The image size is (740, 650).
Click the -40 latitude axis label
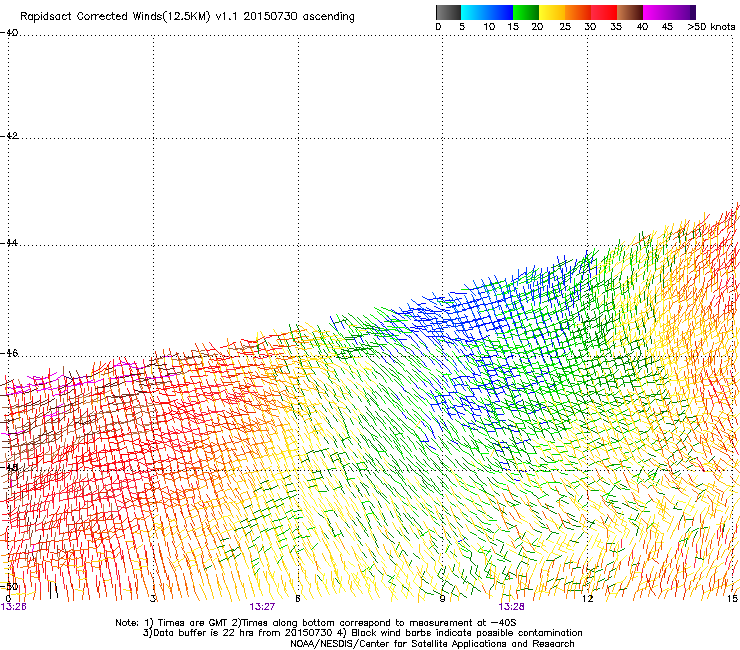point(9,33)
